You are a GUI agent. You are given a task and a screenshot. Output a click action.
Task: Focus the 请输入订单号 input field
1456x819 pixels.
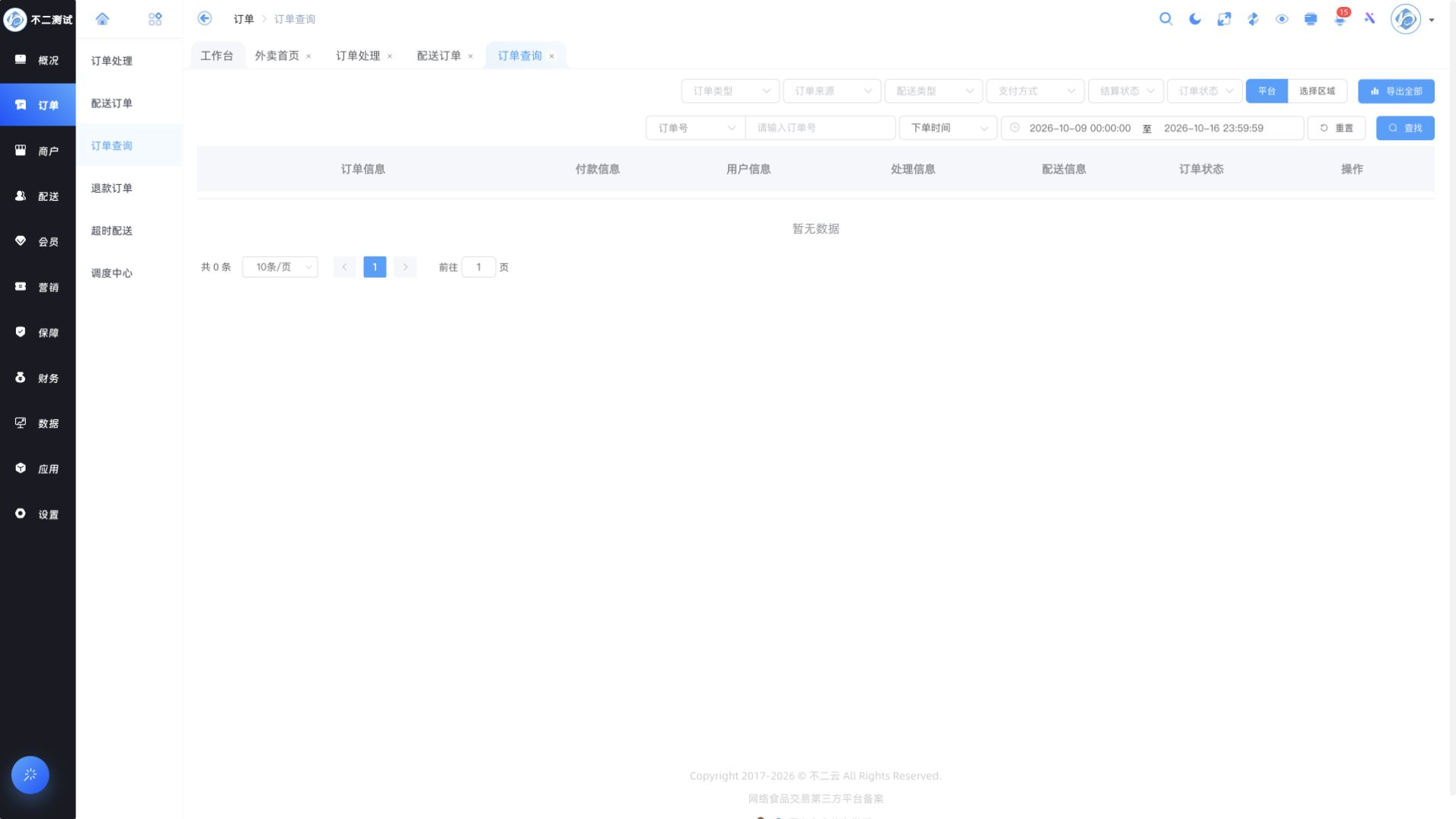click(x=820, y=128)
